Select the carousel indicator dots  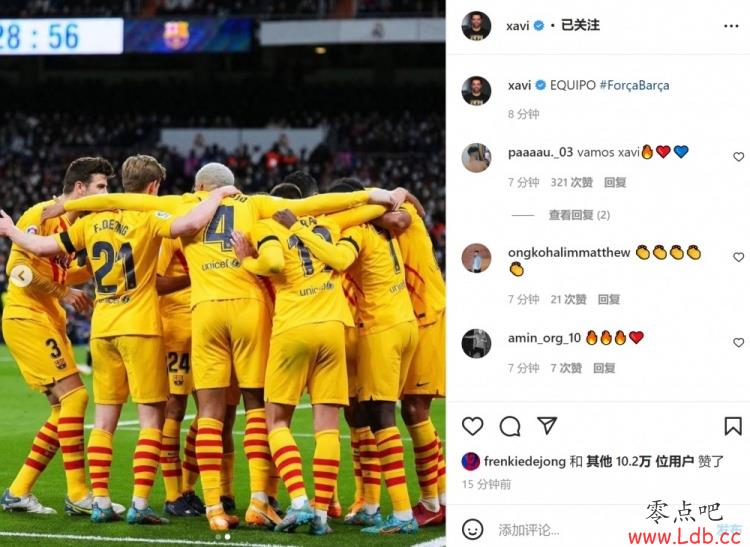(x=223, y=536)
